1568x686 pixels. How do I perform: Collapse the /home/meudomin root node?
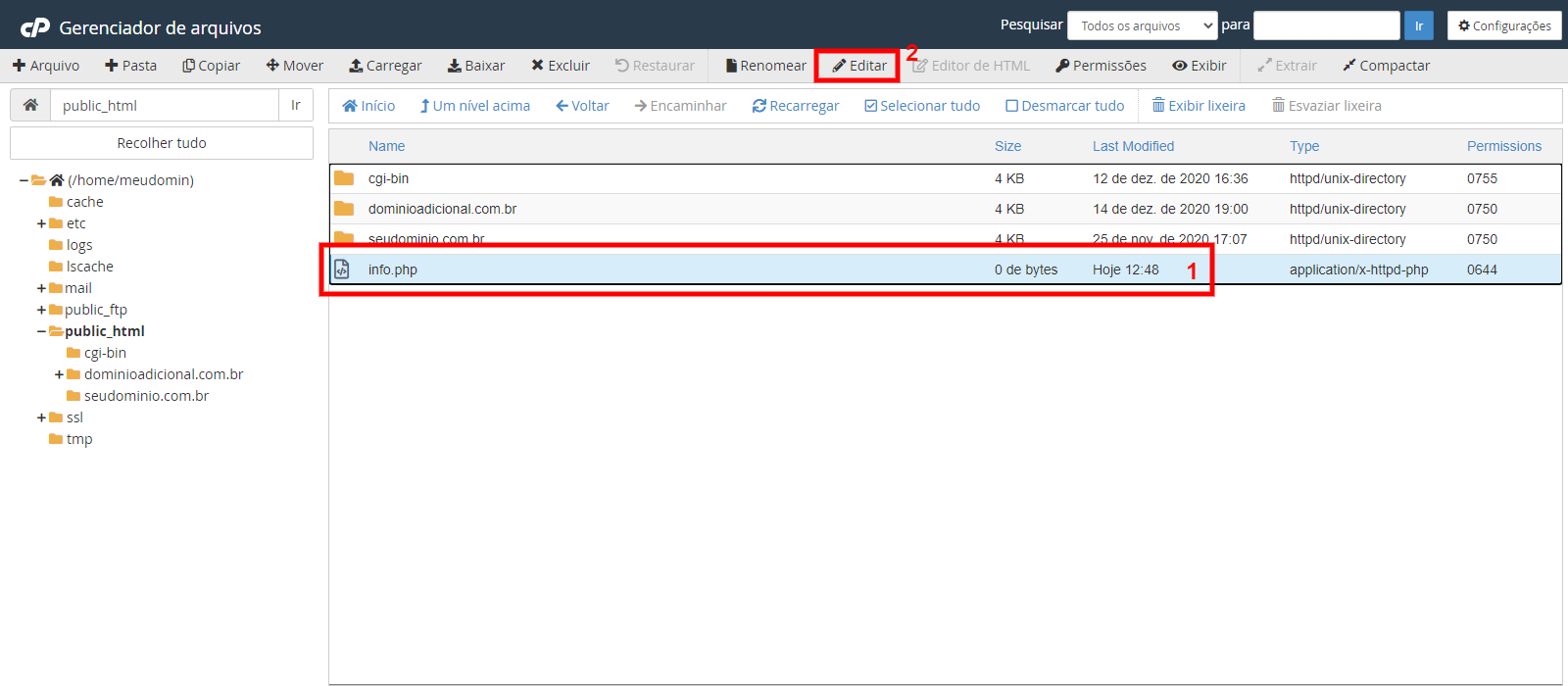[24, 180]
